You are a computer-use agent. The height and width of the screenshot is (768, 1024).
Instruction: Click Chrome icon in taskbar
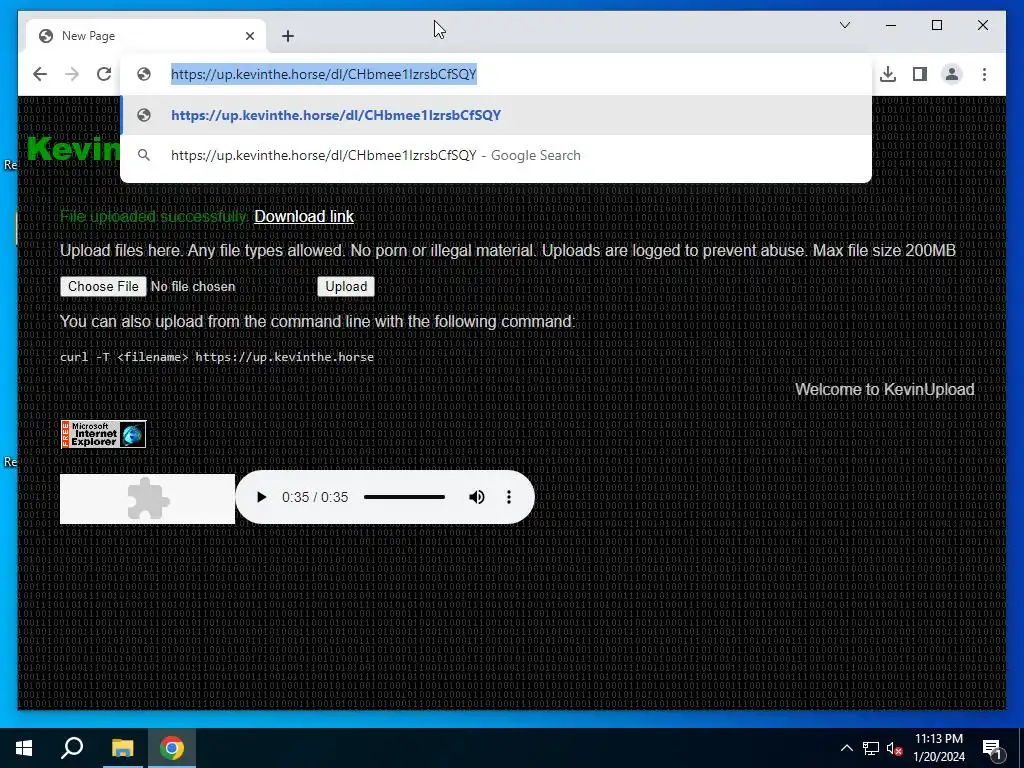pos(172,748)
